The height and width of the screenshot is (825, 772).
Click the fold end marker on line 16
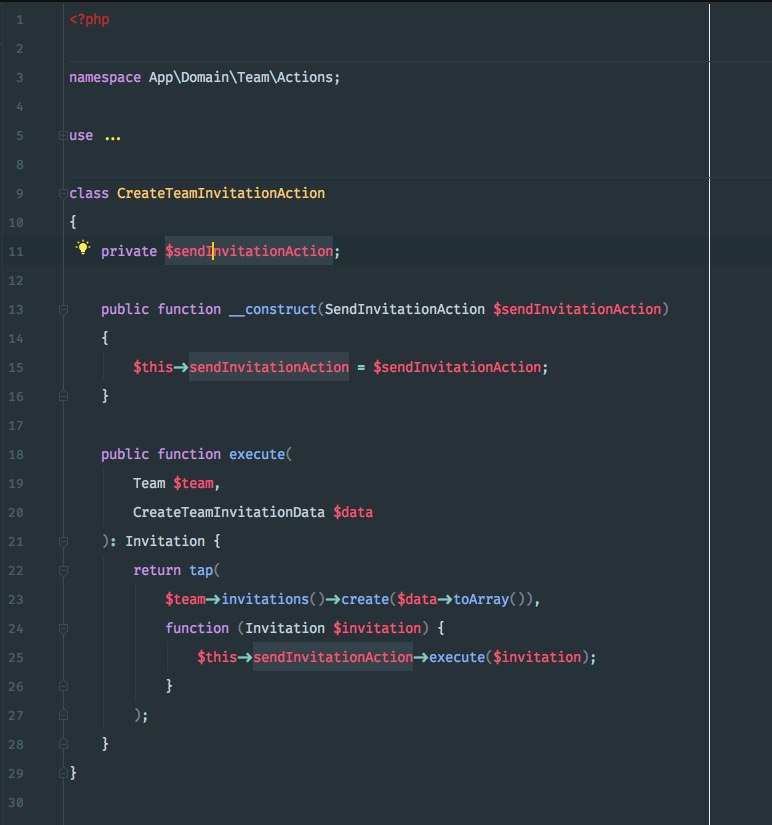point(63,396)
